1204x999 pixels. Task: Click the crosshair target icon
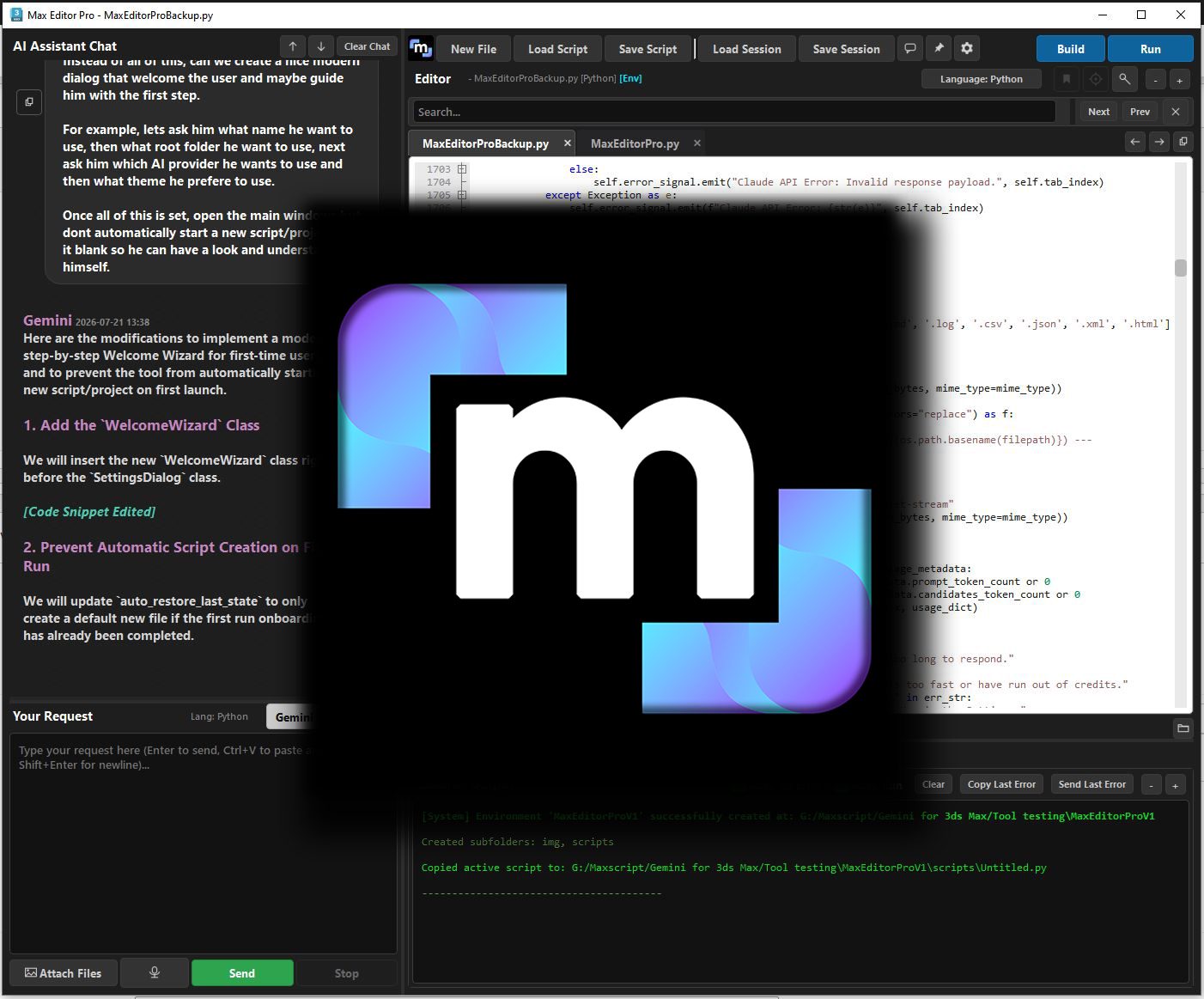point(1096,79)
